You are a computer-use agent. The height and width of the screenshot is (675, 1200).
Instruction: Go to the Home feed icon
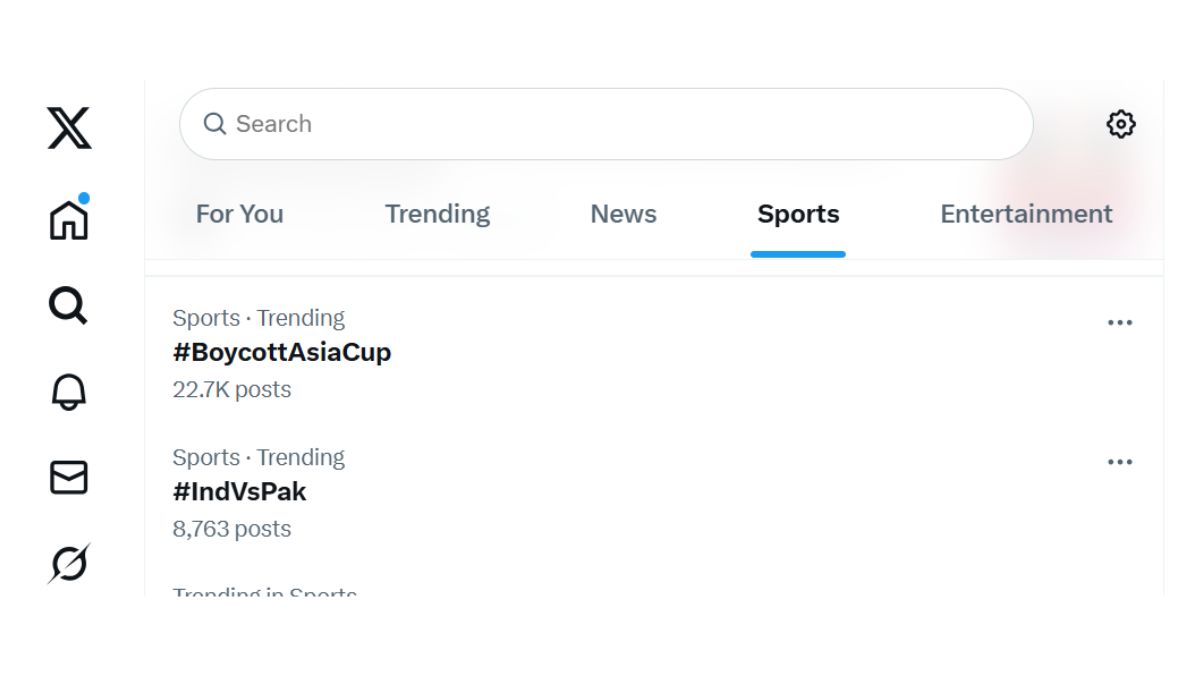coord(69,218)
